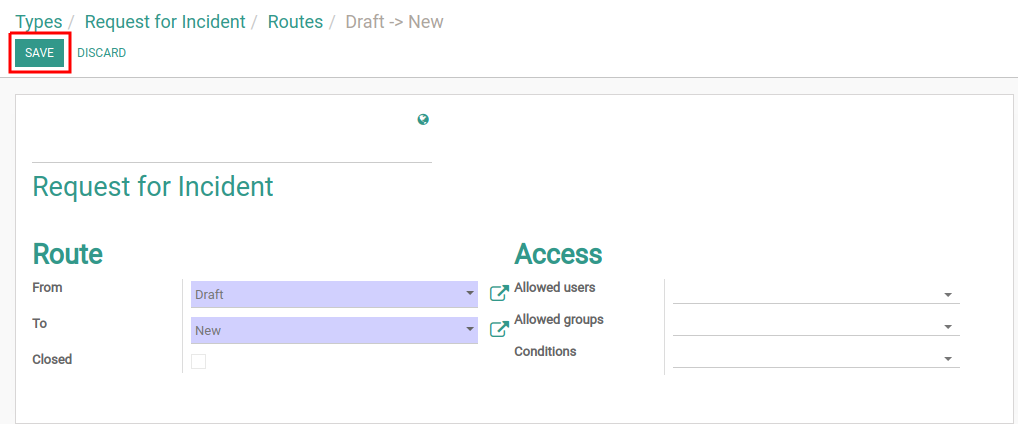Focus the From field containing Draft
This screenshot has height=424, width=1018.
pyautogui.click(x=334, y=294)
